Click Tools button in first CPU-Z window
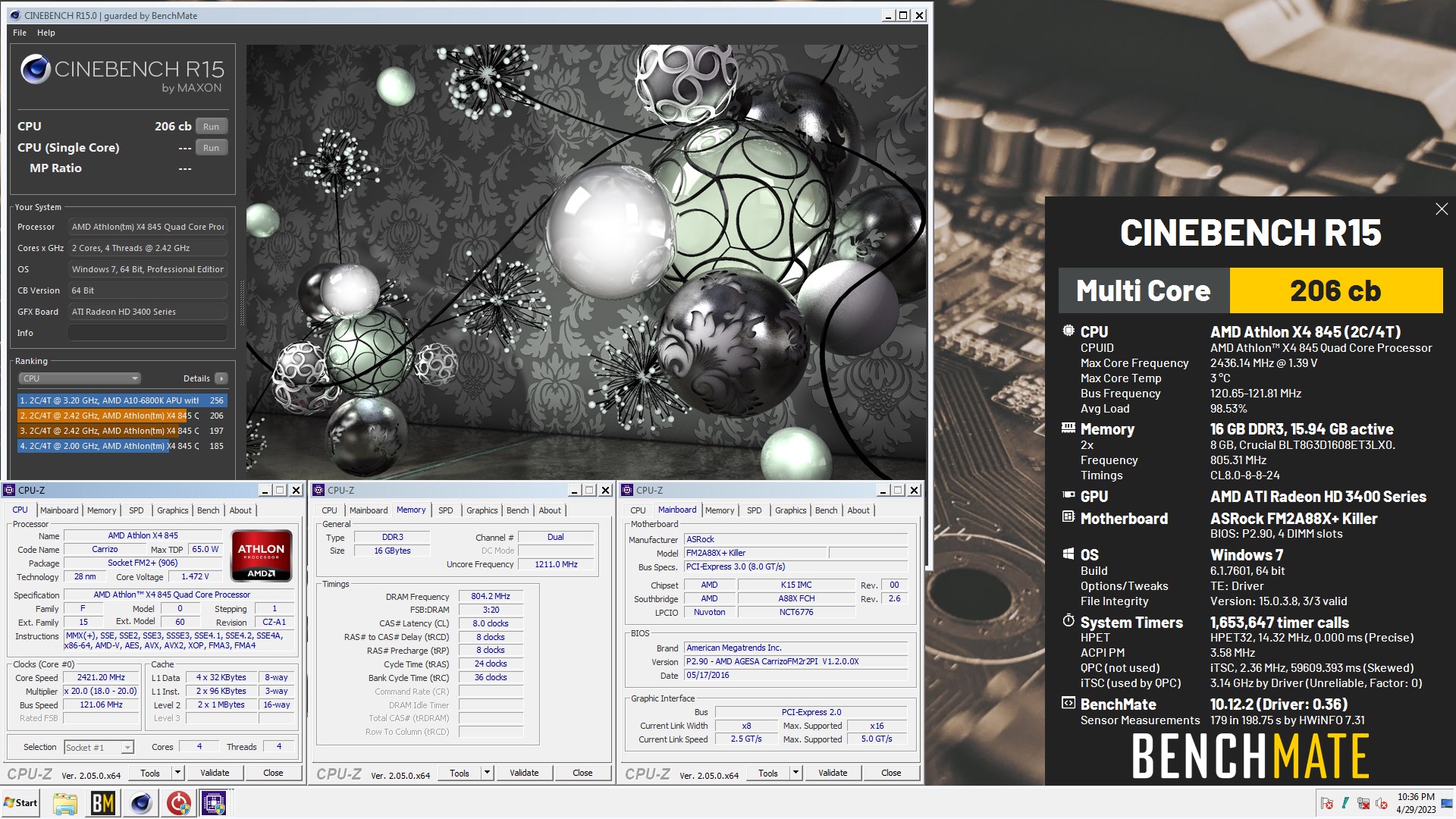Screen dimensions: 1456x819 (x=150, y=773)
